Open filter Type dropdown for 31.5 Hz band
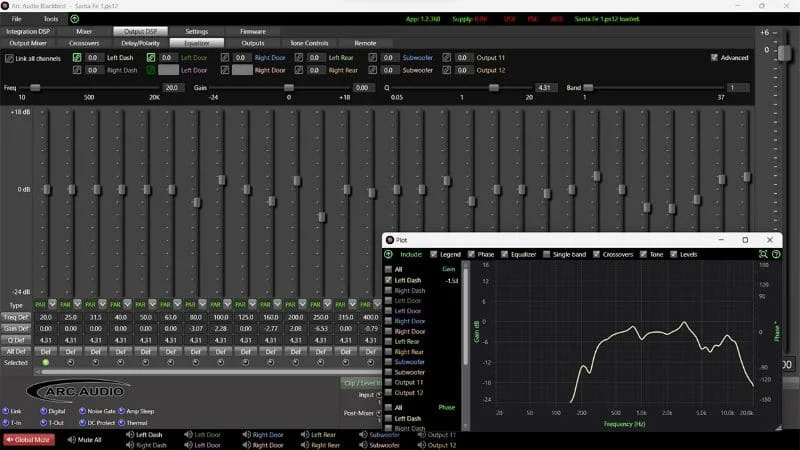This screenshot has width=800, height=450. (x=103, y=304)
